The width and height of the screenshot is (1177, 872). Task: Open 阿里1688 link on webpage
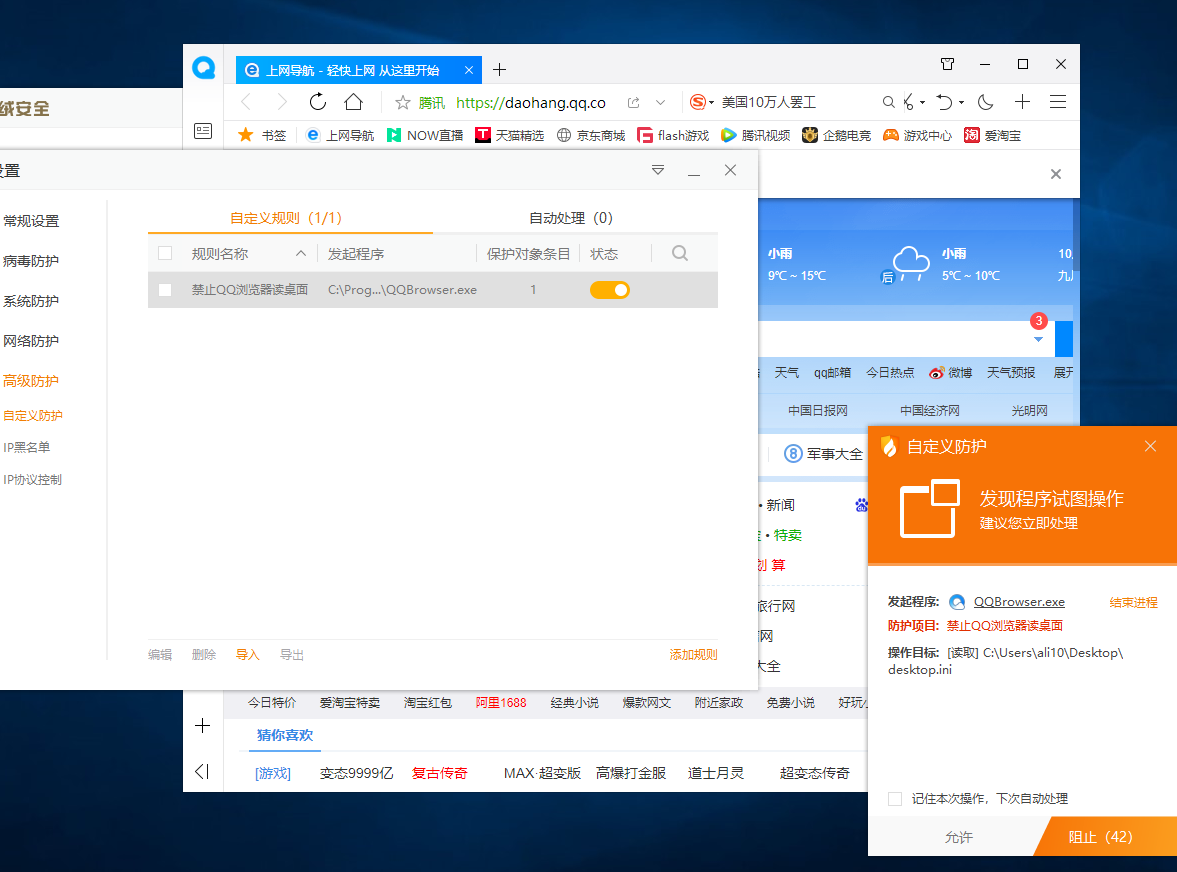(501, 703)
